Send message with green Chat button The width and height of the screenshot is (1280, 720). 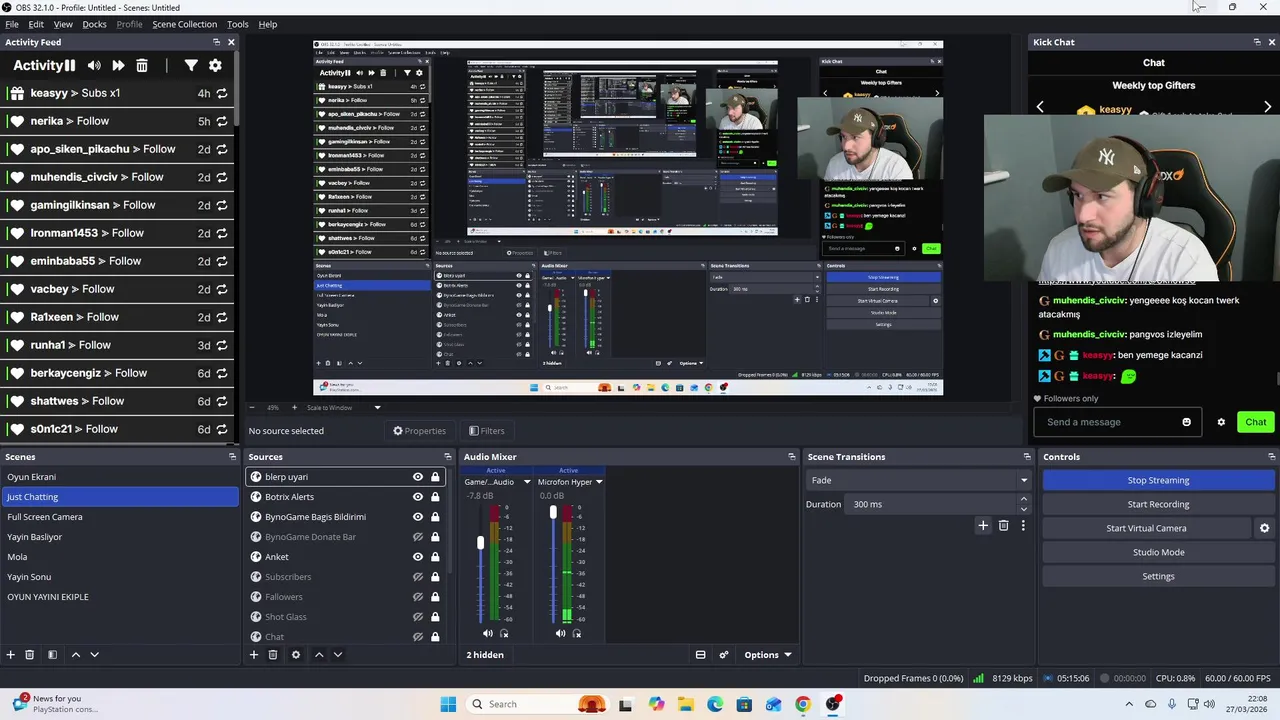click(1255, 422)
